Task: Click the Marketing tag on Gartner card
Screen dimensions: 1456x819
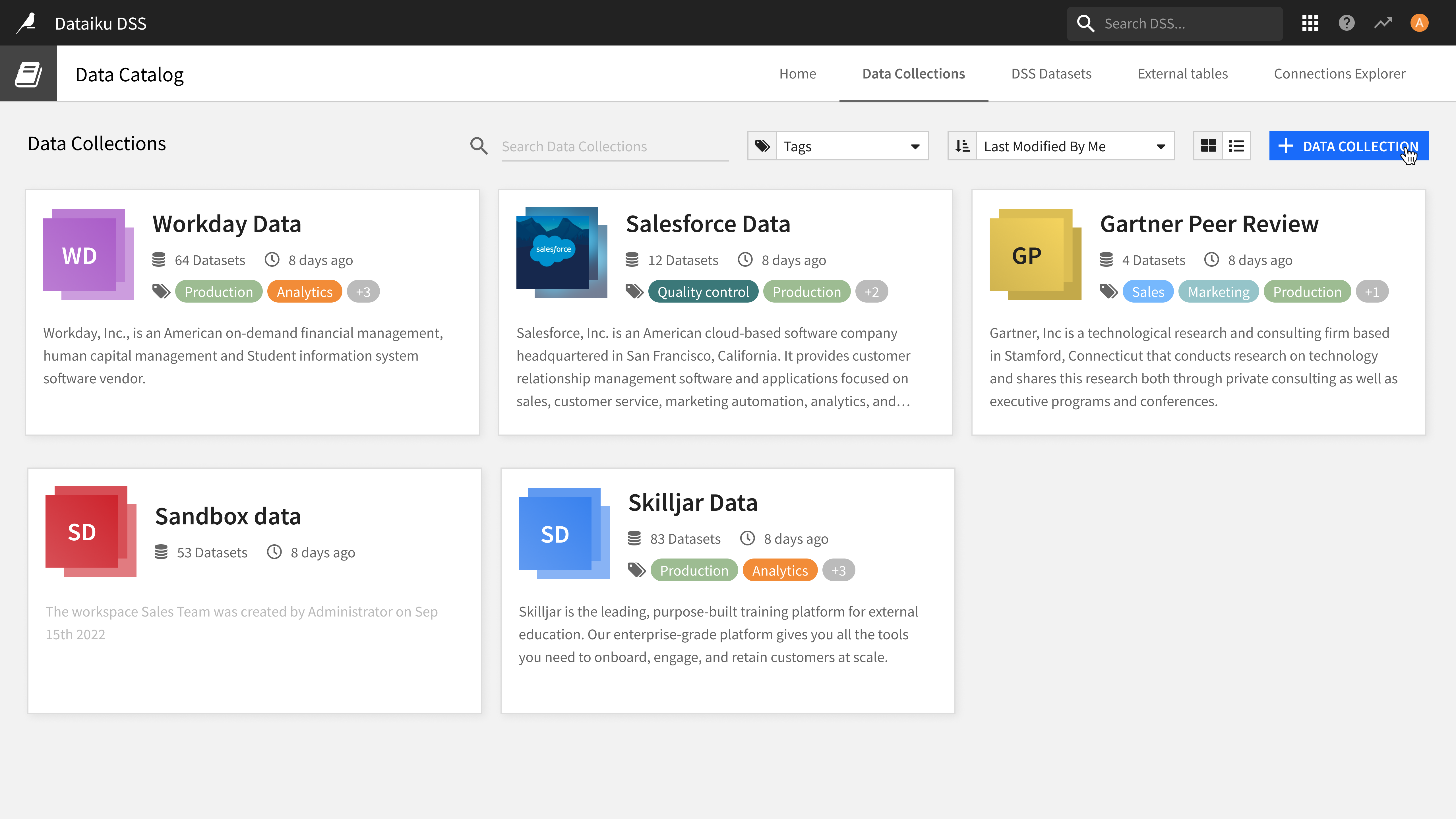Action: [1219, 292]
